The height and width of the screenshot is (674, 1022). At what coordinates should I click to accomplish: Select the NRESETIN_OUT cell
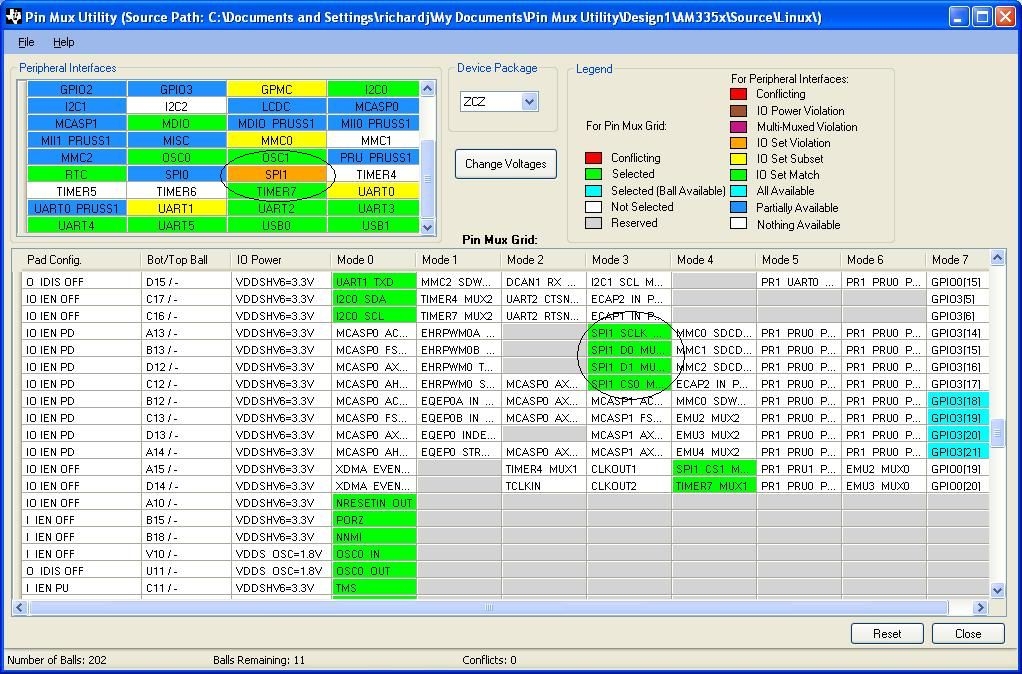click(x=373, y=503)
